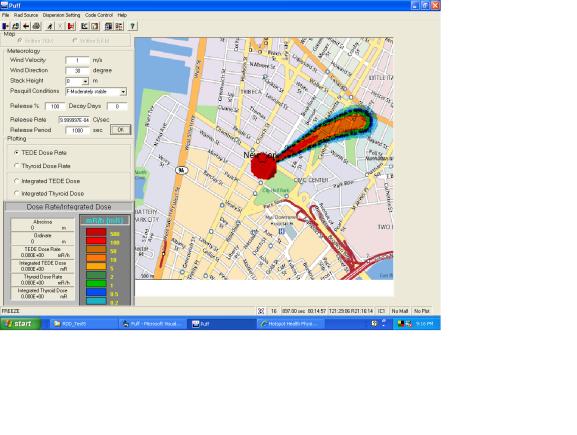Click the second toolbar icon
Screen dimensions: 577x435
(16, 26)
